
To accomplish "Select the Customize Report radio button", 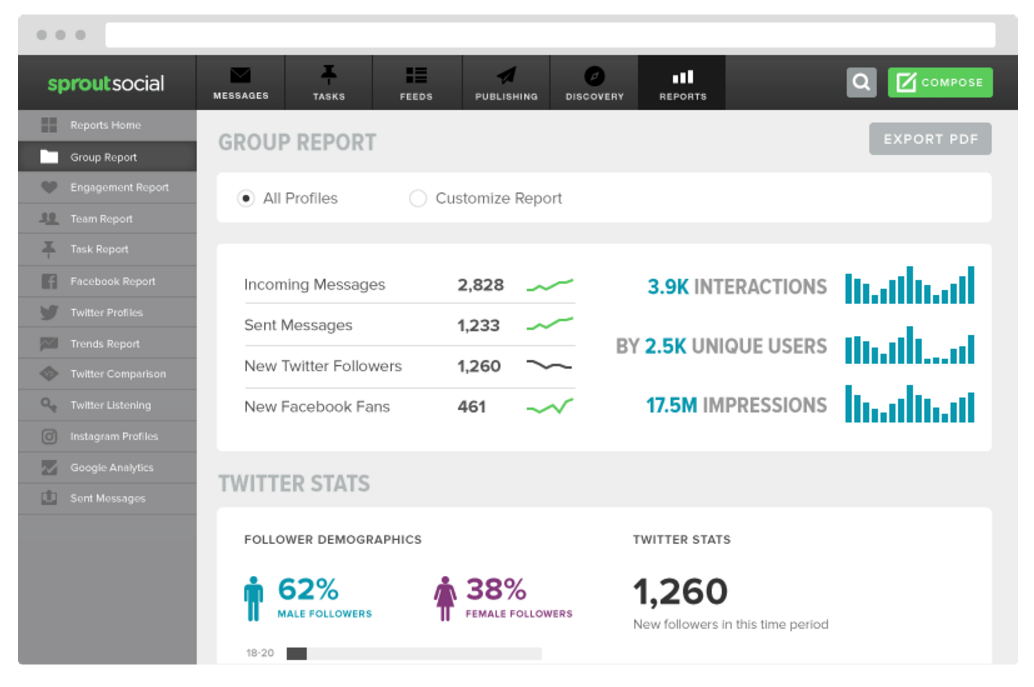I will tap(417, 198).
